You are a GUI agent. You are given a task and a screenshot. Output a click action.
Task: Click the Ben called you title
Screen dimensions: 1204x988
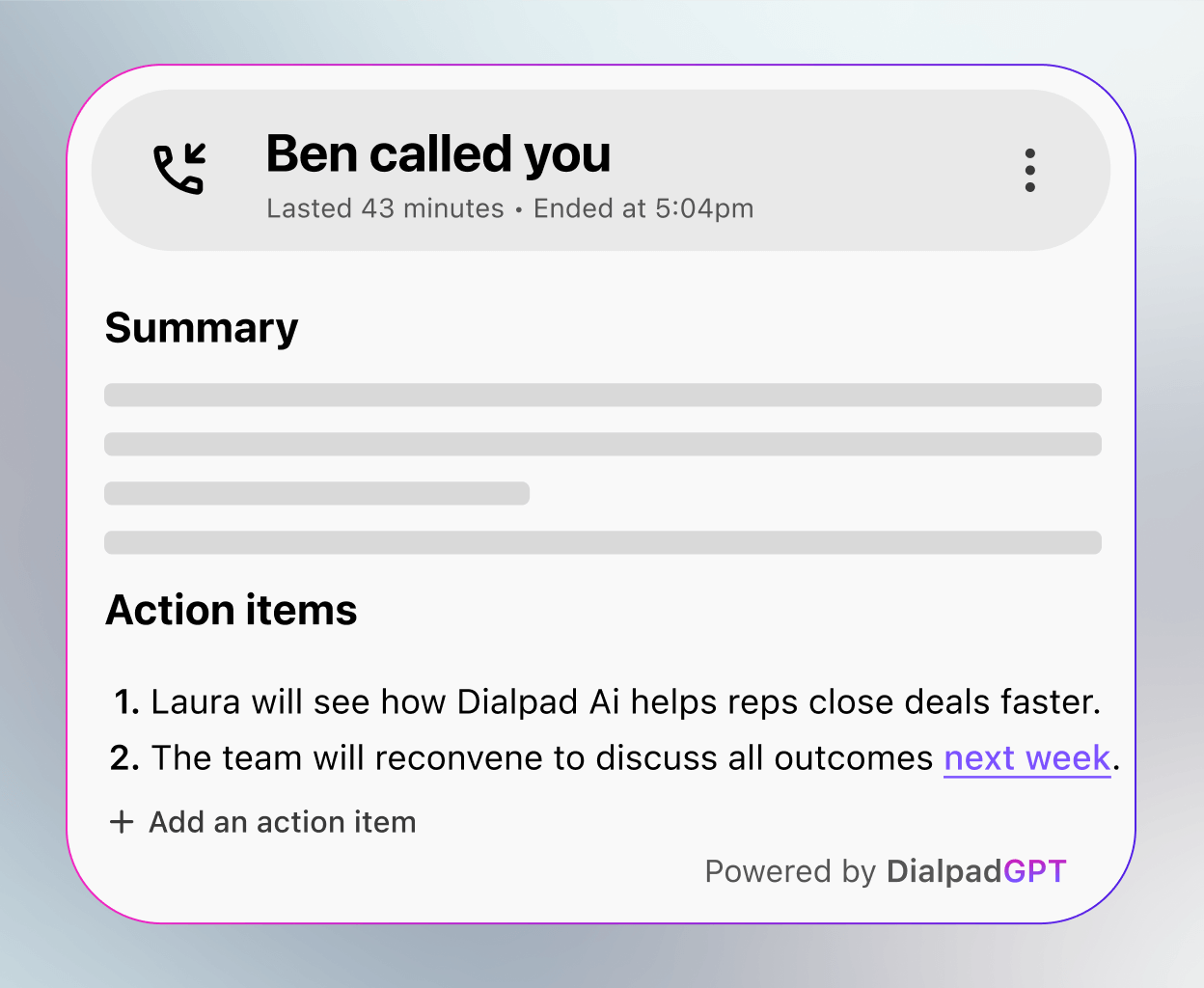[438, 152]
